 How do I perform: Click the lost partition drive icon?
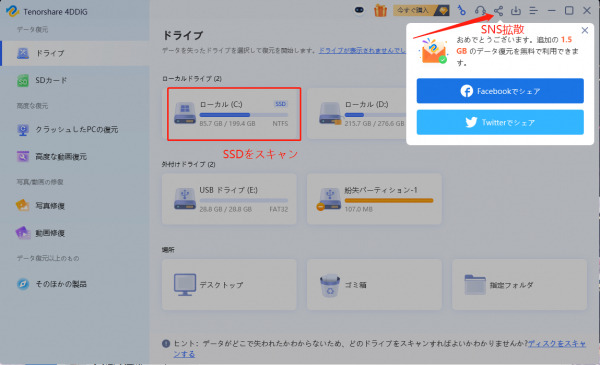coord(329,199)
